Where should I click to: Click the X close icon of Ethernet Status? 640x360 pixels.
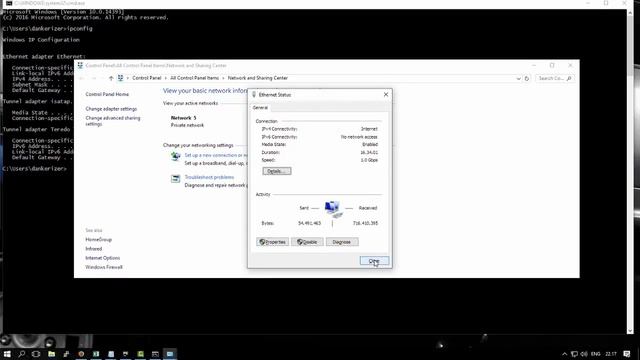pyautogui.click(x=386, y=94)
